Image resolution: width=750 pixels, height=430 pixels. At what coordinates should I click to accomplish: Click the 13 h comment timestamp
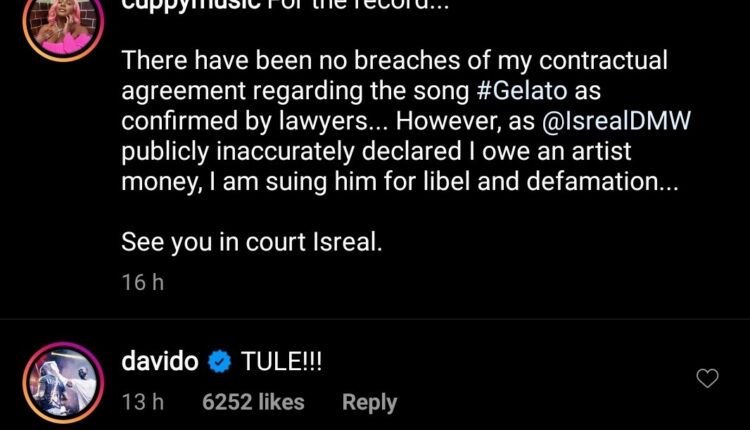pos(142,402)
